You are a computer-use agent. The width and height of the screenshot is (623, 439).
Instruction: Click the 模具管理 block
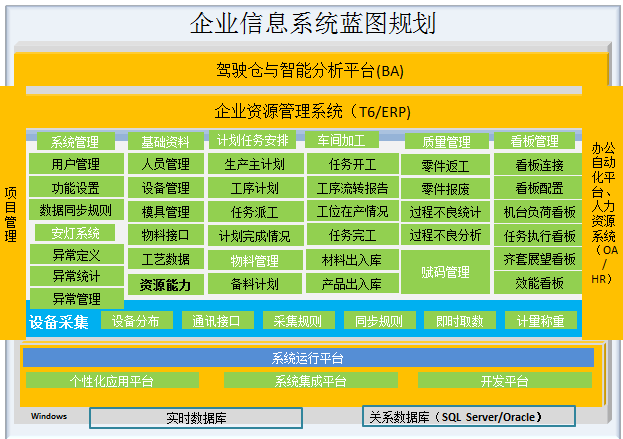click(x=166, y=211)
